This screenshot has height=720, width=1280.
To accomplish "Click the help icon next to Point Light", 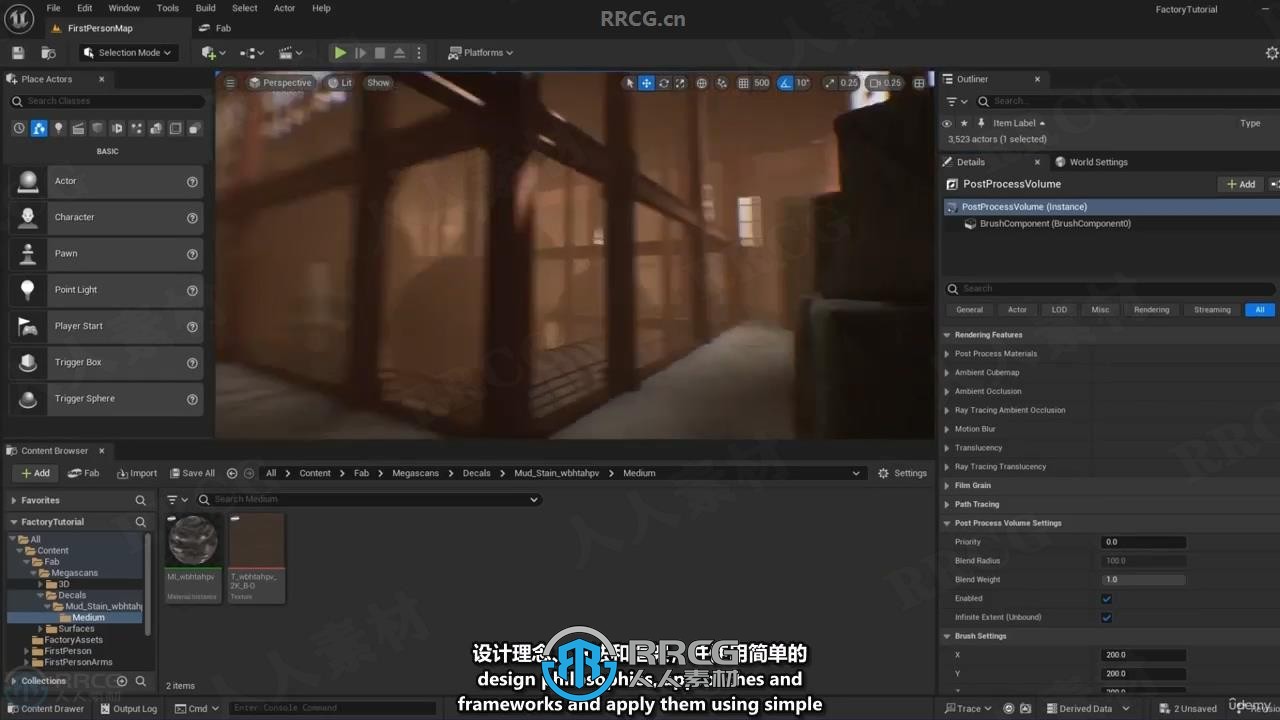I will (x=192, y=290).
